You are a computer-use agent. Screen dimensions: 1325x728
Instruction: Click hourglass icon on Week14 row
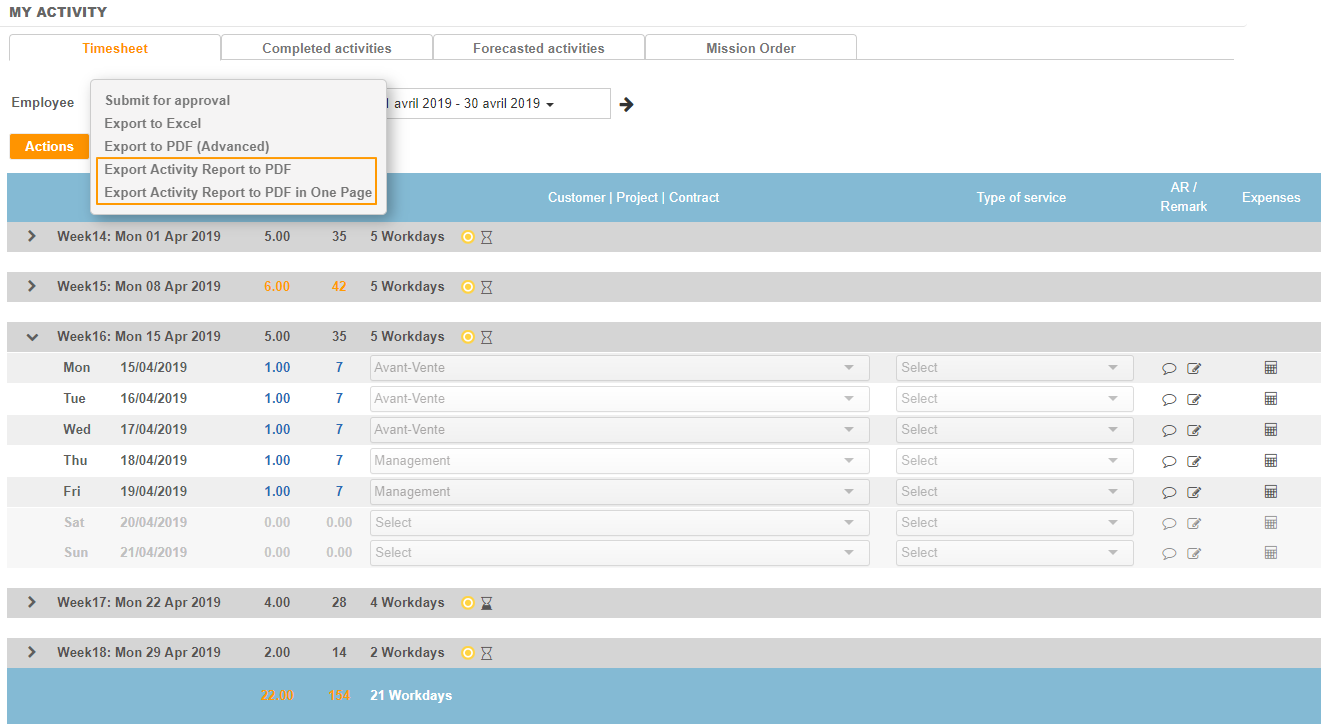click(x=487, y=237)
